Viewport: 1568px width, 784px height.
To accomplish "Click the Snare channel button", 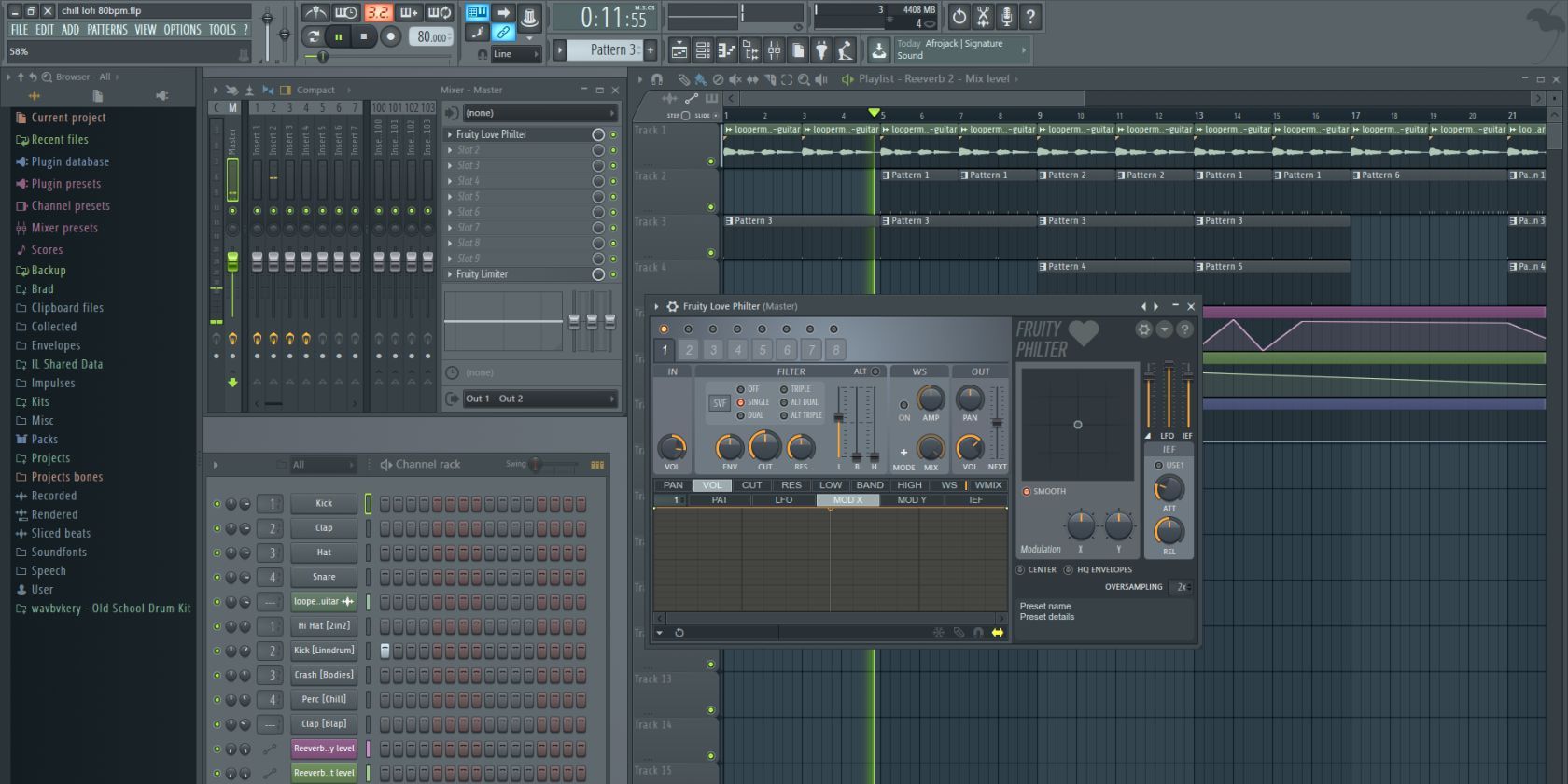I will (x=324, y=578).
